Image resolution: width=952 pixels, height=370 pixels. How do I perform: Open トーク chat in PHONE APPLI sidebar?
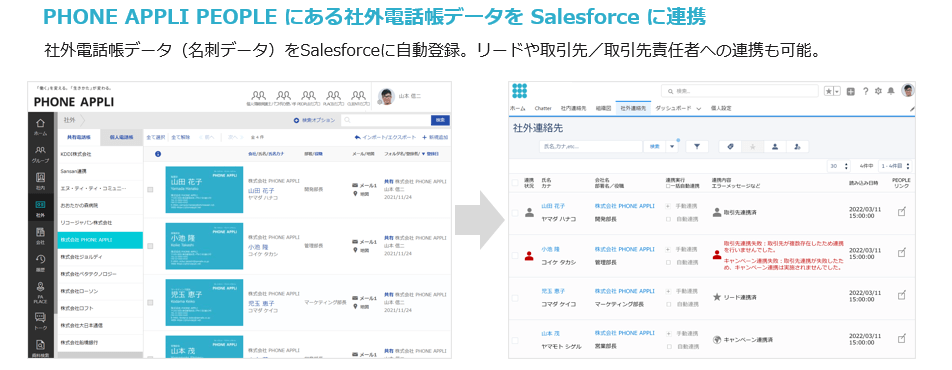[40, 321]
